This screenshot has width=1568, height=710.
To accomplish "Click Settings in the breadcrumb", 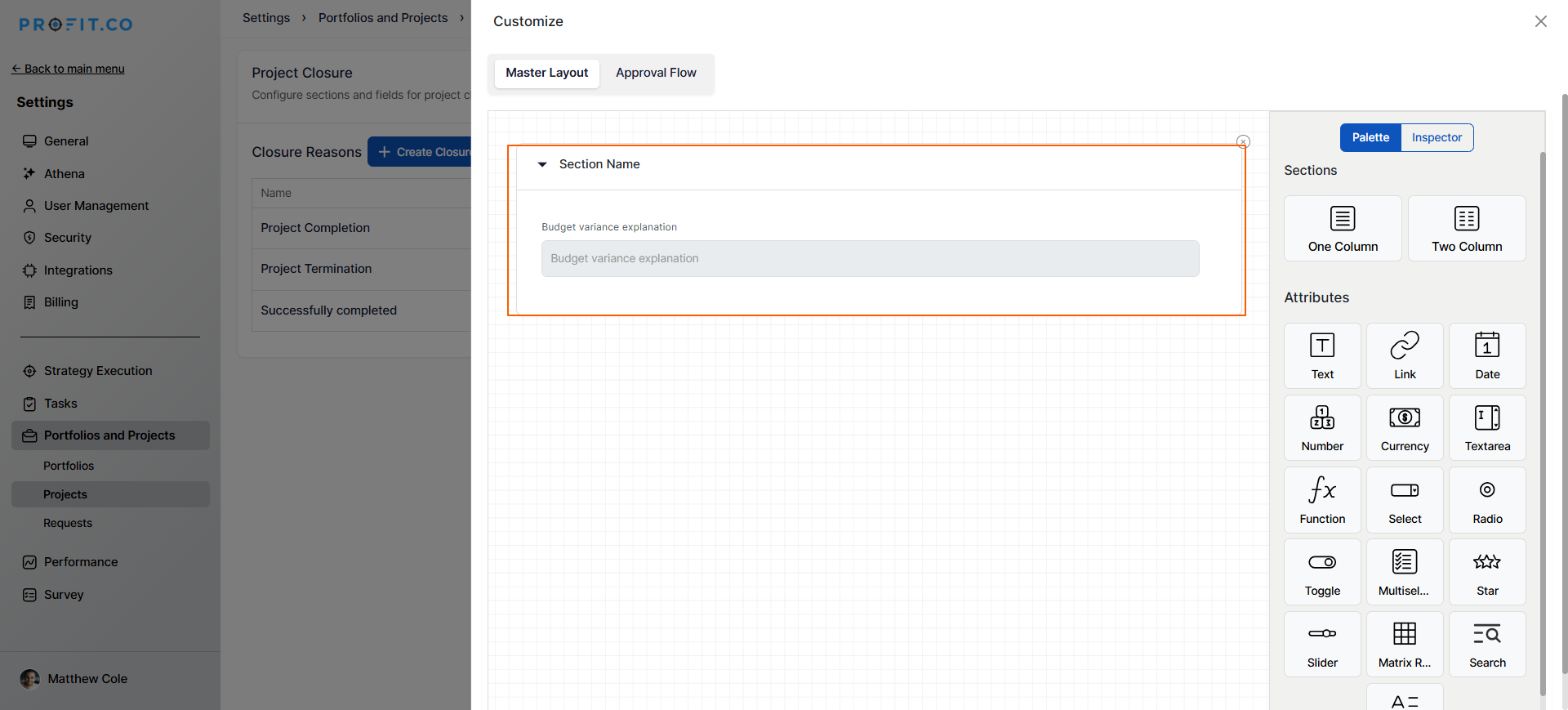I will point(266,18).
